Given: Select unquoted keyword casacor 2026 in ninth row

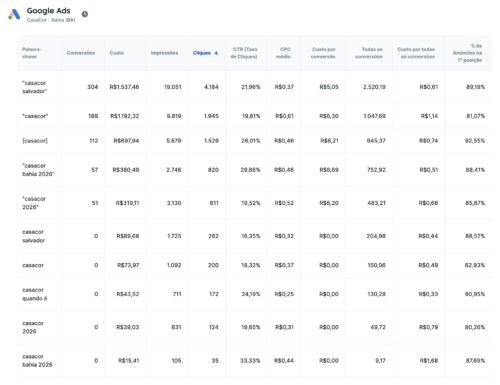Looking at the screenshot, I should [x=33, y=327].
